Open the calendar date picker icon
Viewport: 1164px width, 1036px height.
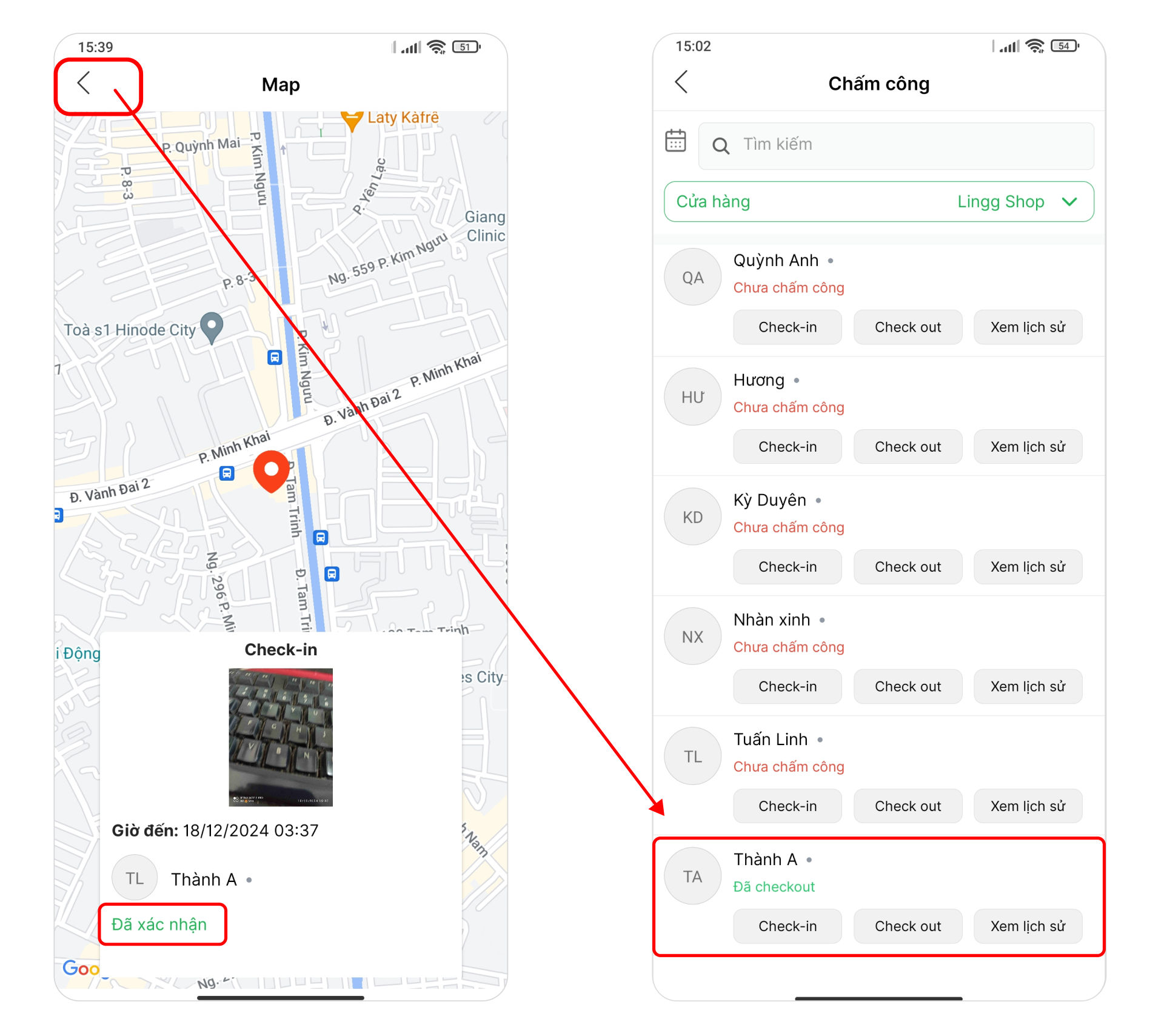tap(675, 141)
